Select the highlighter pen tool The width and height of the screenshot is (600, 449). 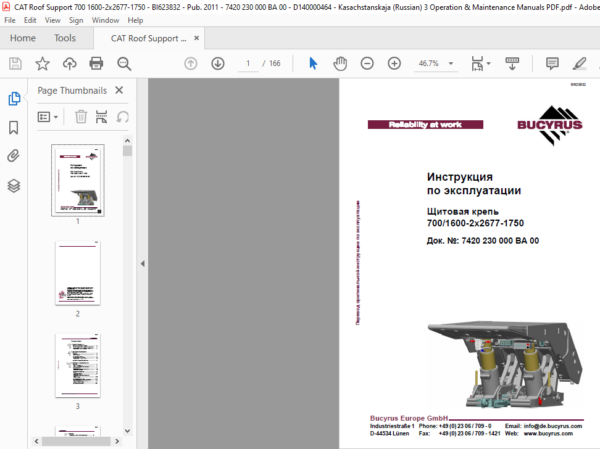coord(579,64)
